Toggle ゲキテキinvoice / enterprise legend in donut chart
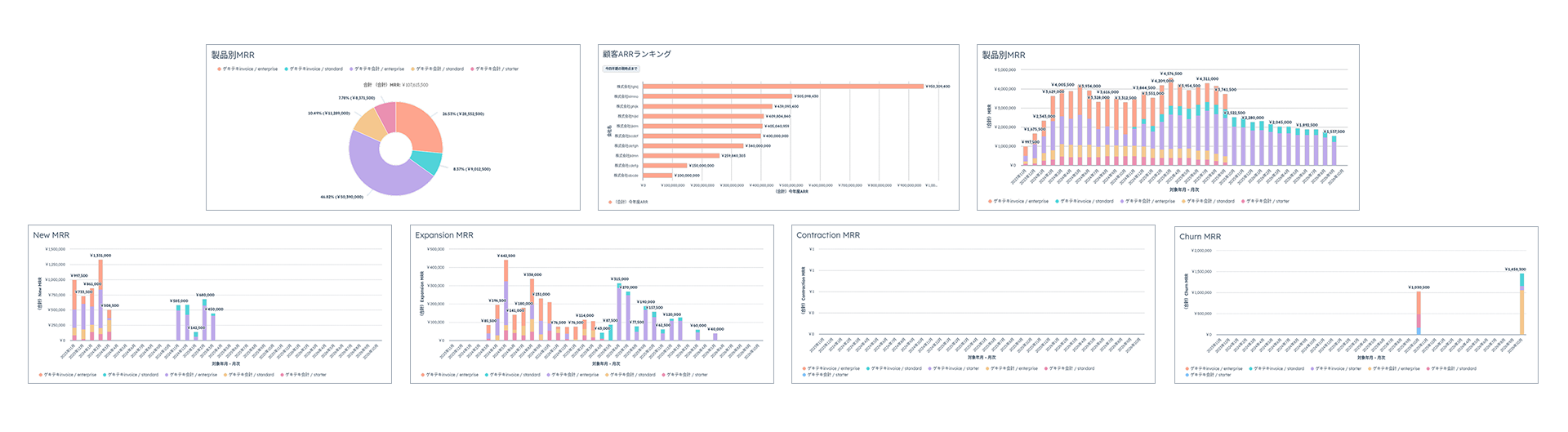1568x432 pixels. point(247,69)
